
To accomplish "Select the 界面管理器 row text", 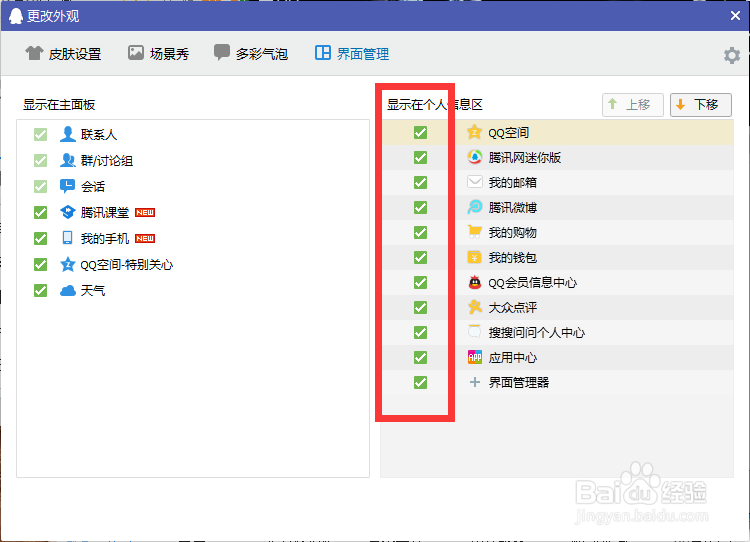I will pos(518,383).
